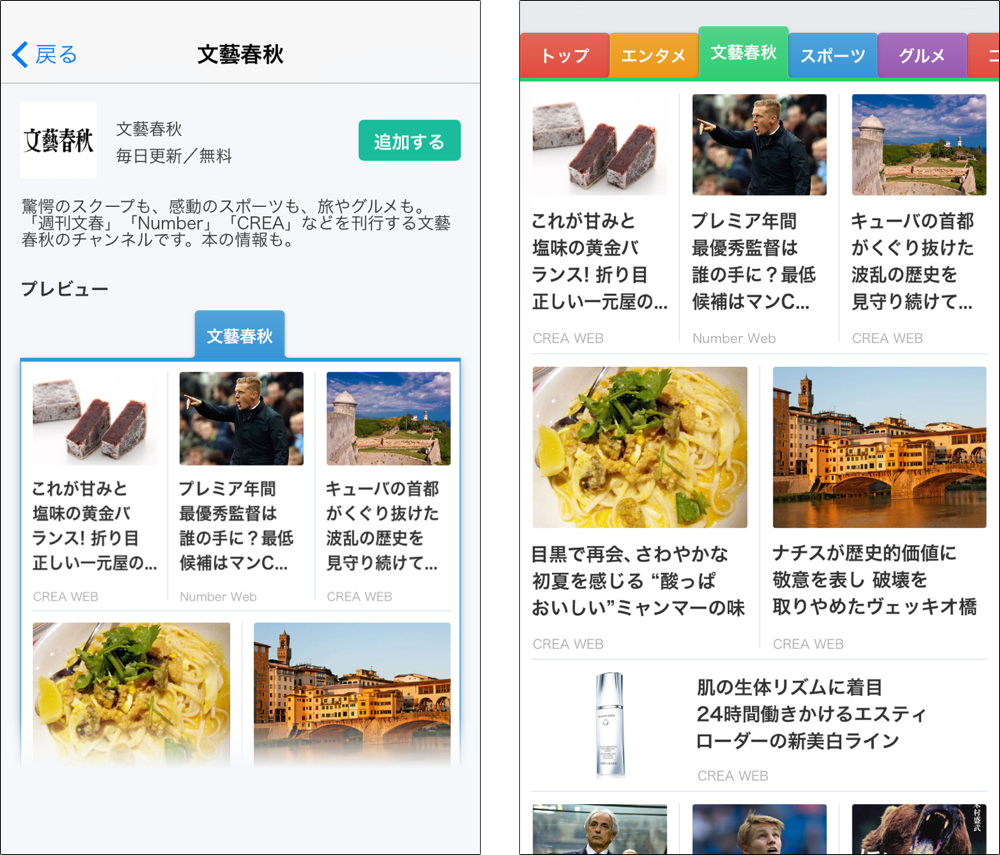Open the gray-haired man in glasses thumbnail

pyautogui.click(x=599, y=829)
